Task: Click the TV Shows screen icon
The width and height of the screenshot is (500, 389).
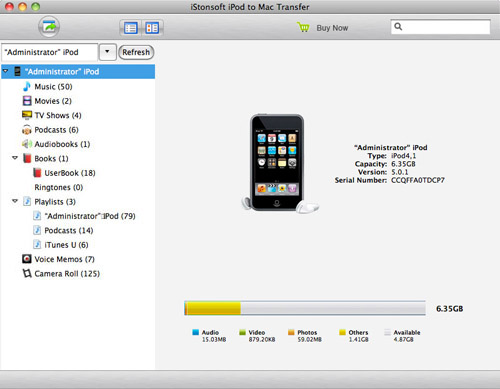Action: (27, 115)
